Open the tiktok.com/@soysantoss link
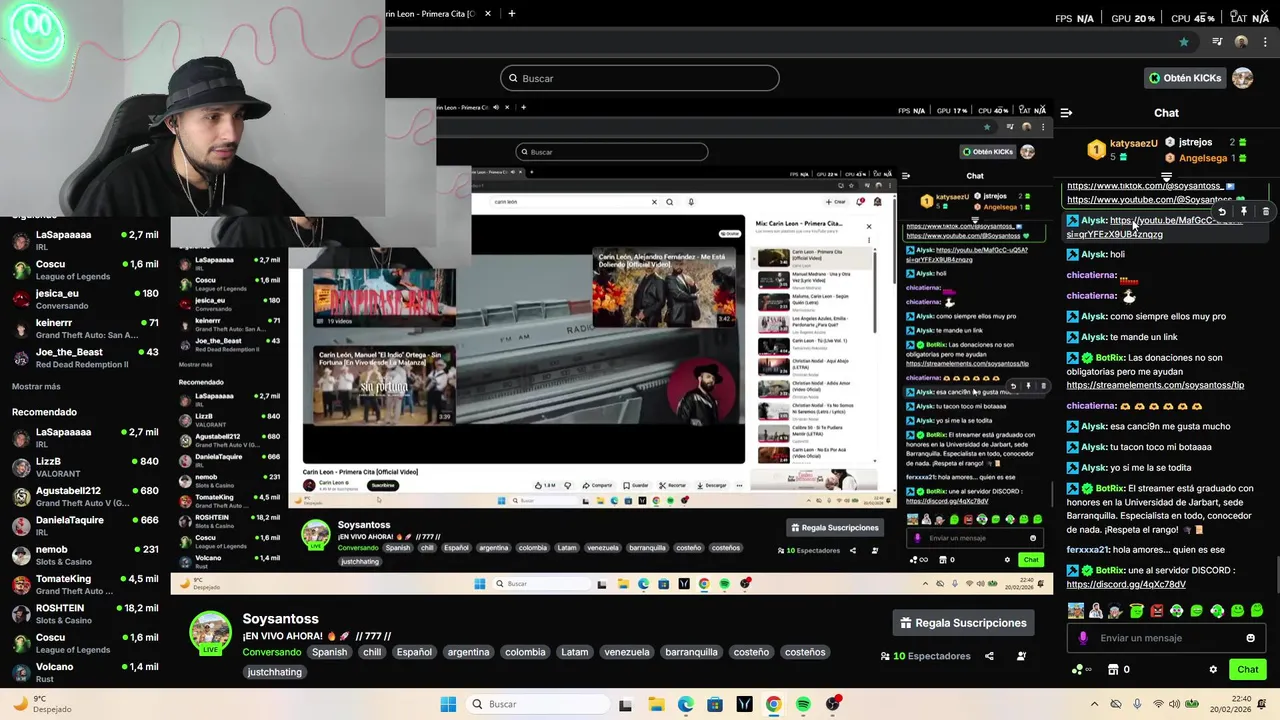 pos(1145,186)
